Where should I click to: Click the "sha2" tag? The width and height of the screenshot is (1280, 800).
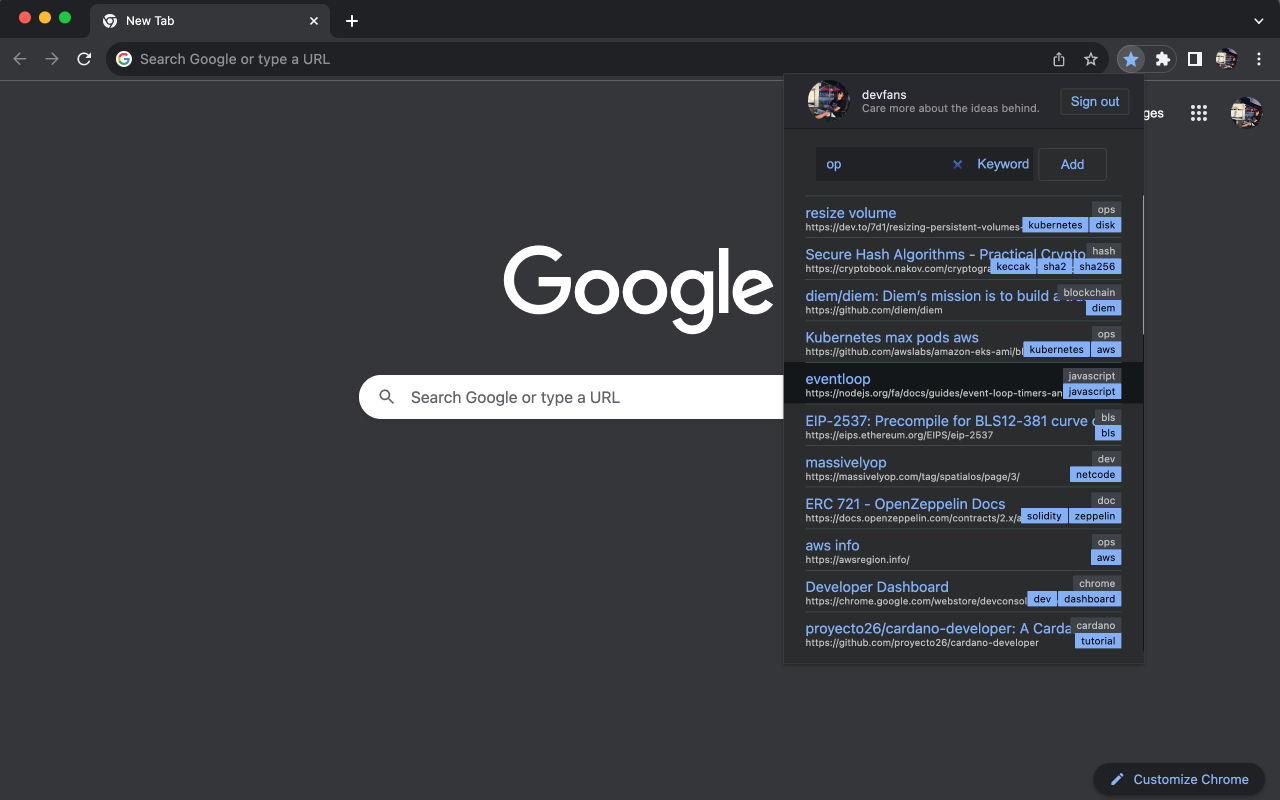click(x=1055, y=267)
